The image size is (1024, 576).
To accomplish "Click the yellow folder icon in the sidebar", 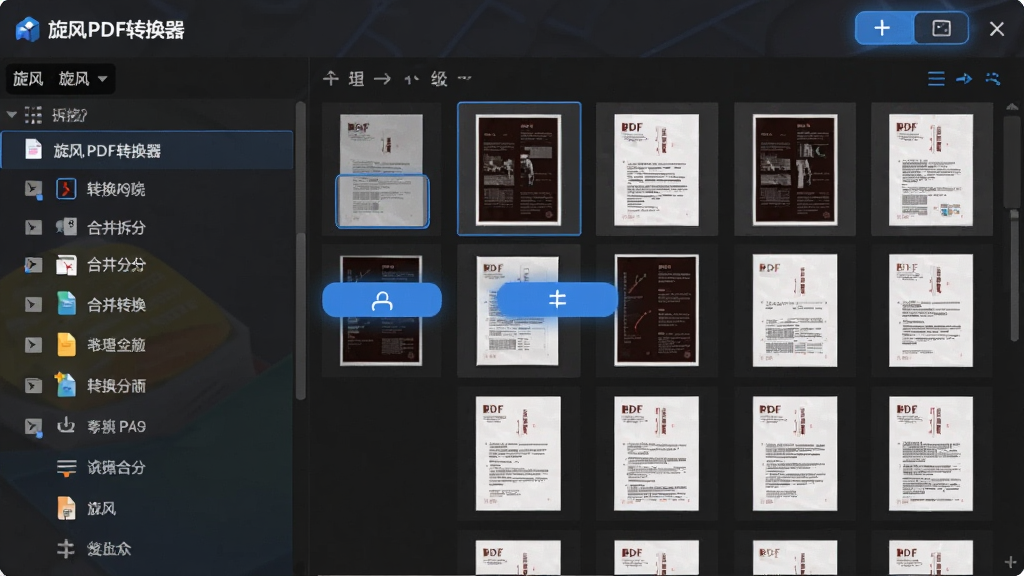I will [66, 344].
